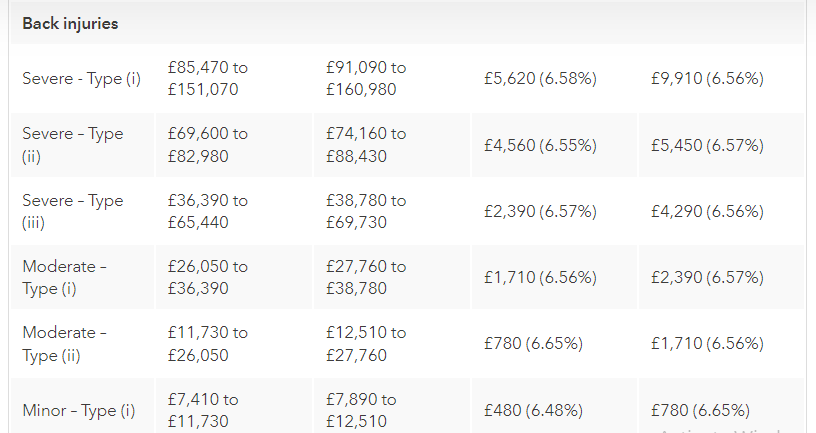
Task: Select the £26,050 to £36,390 cell
Action: tap(208, 277)
